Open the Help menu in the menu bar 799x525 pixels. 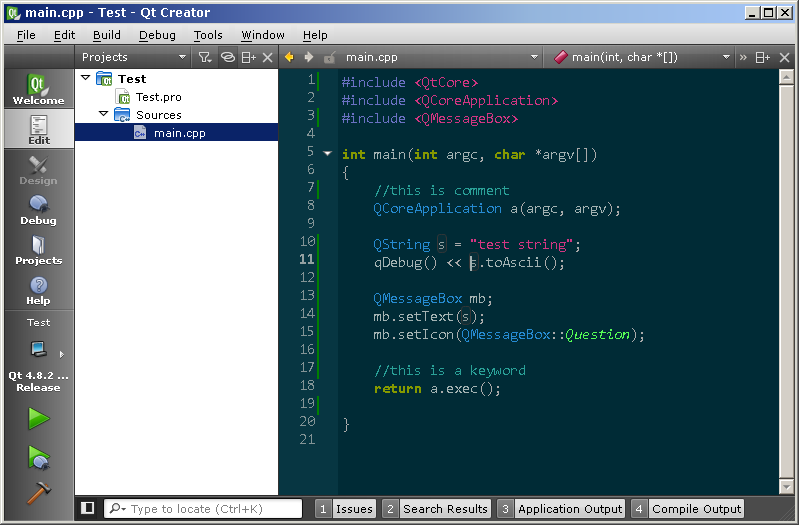click(x=315, y=35)
